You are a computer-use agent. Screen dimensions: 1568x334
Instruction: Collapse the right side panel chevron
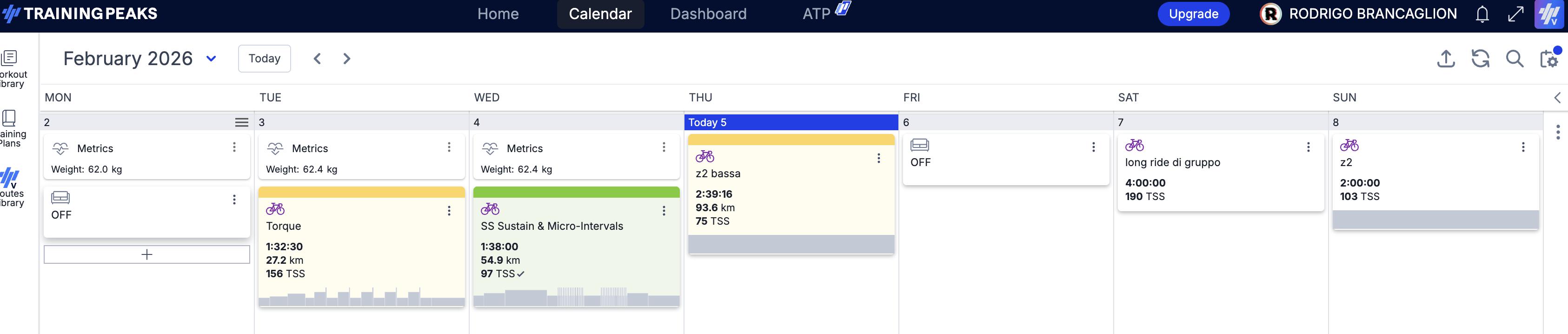pos(1557,97)
